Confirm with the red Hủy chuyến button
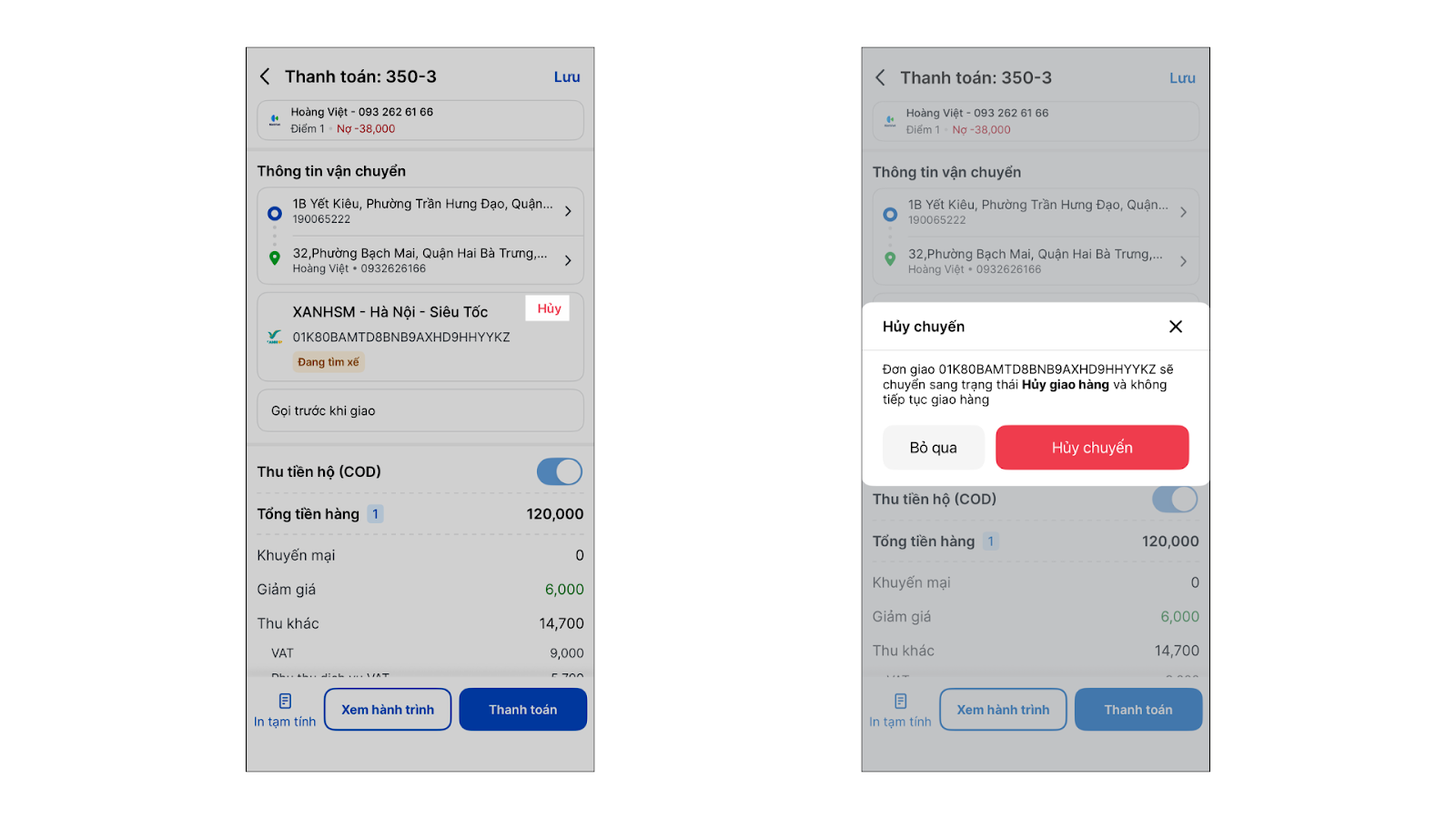The image size is (1456, 819). [x=1092, y=448]
